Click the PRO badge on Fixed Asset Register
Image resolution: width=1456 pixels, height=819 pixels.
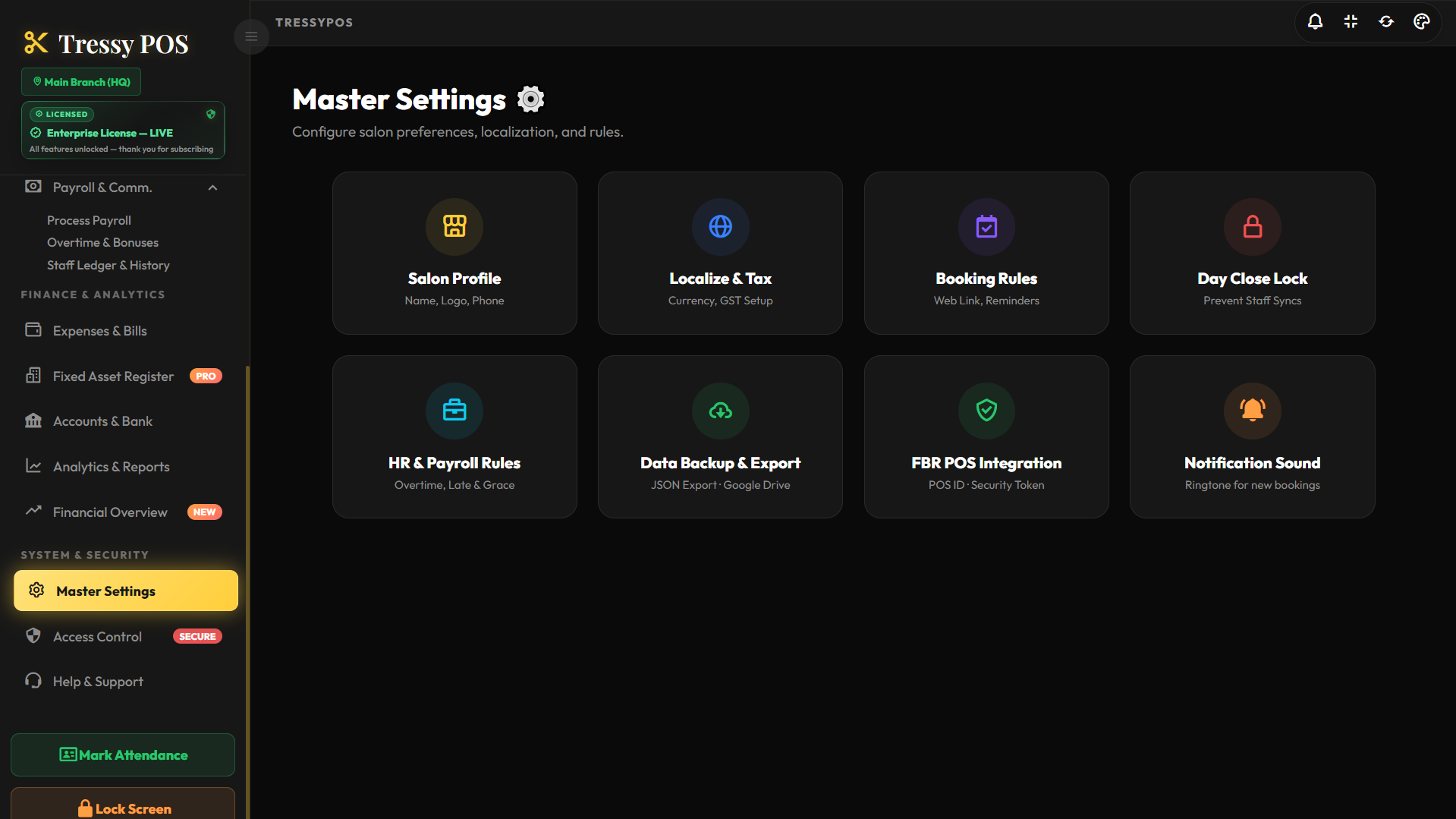tap(206, 376)
